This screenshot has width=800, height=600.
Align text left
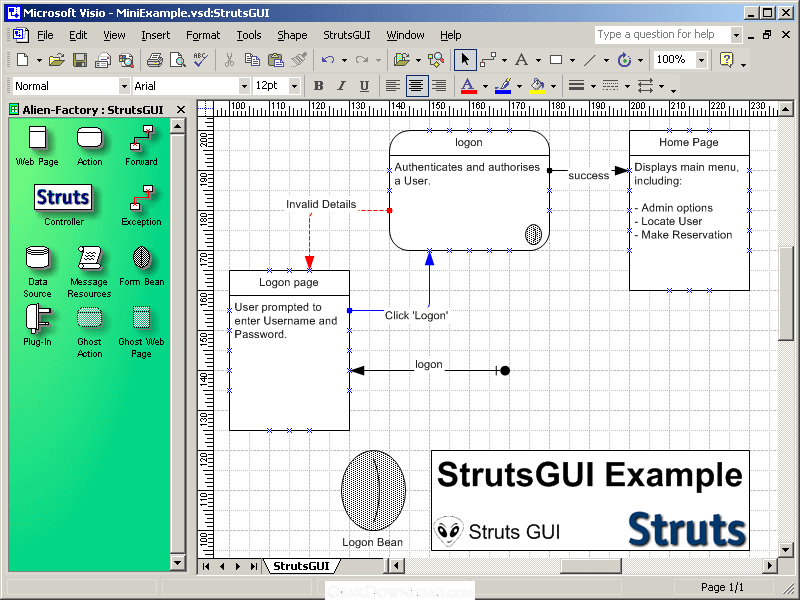coord(392,86)
